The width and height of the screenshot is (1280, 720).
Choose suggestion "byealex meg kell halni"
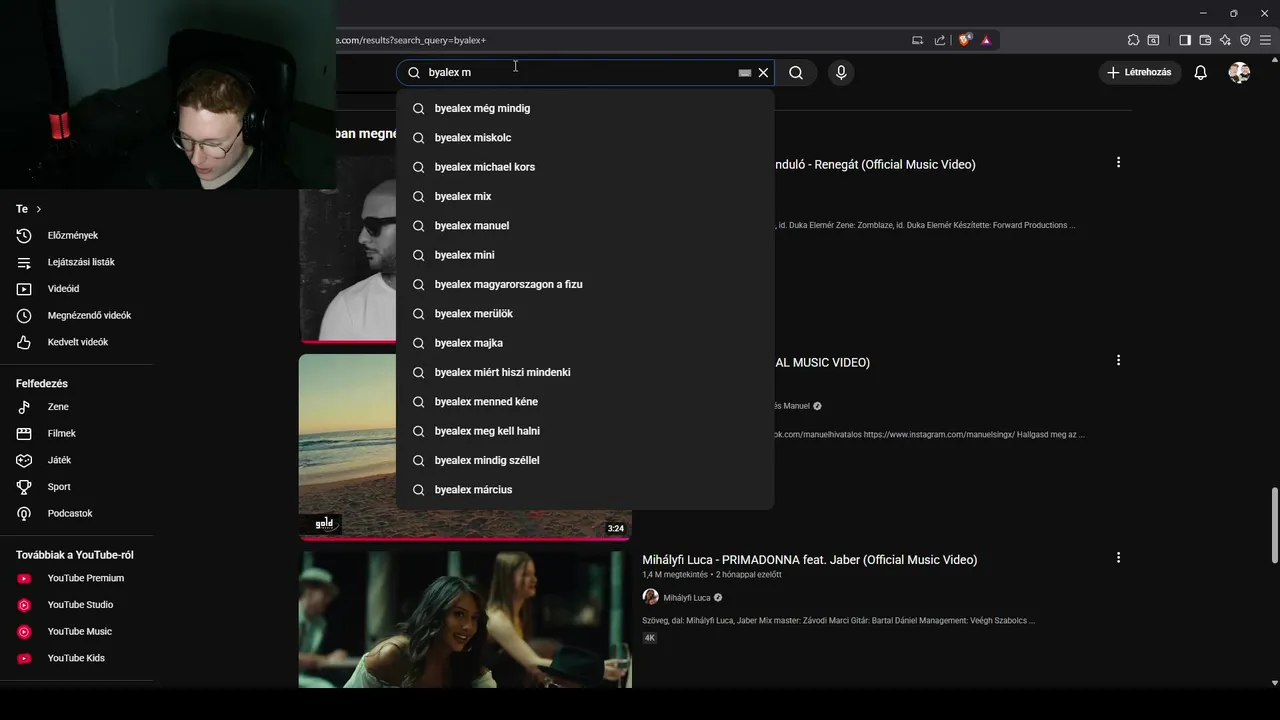coord(585,431)
